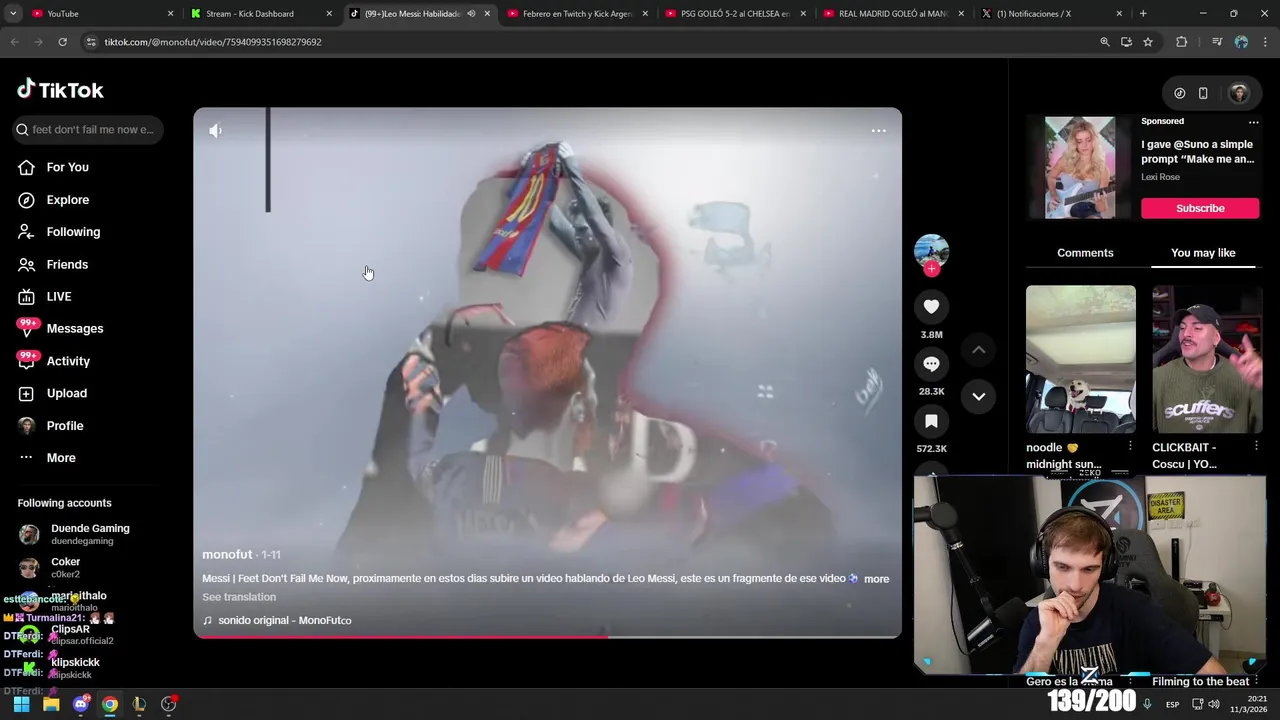This screenshot has width=1280, height=720.
Task: Open File Explorer from the taskbar
Action: [51, 704]
